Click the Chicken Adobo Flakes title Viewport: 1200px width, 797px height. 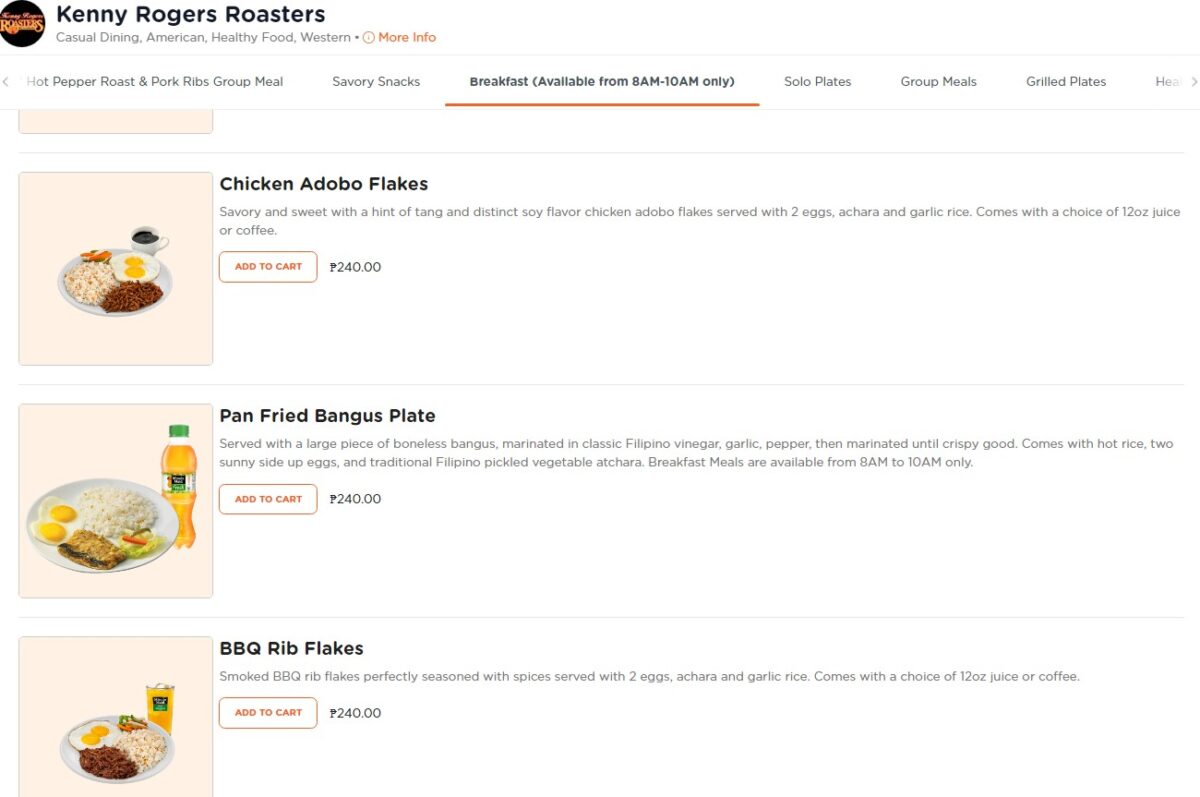323,183
